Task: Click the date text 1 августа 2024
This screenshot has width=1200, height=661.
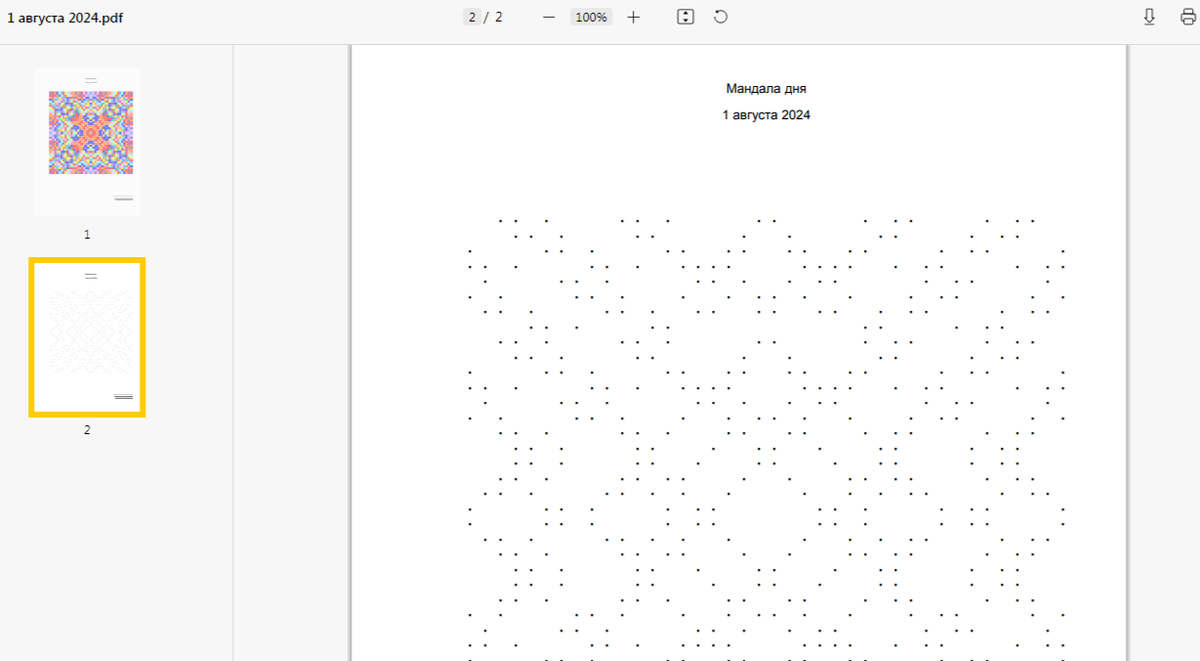Action: [766, 115]
